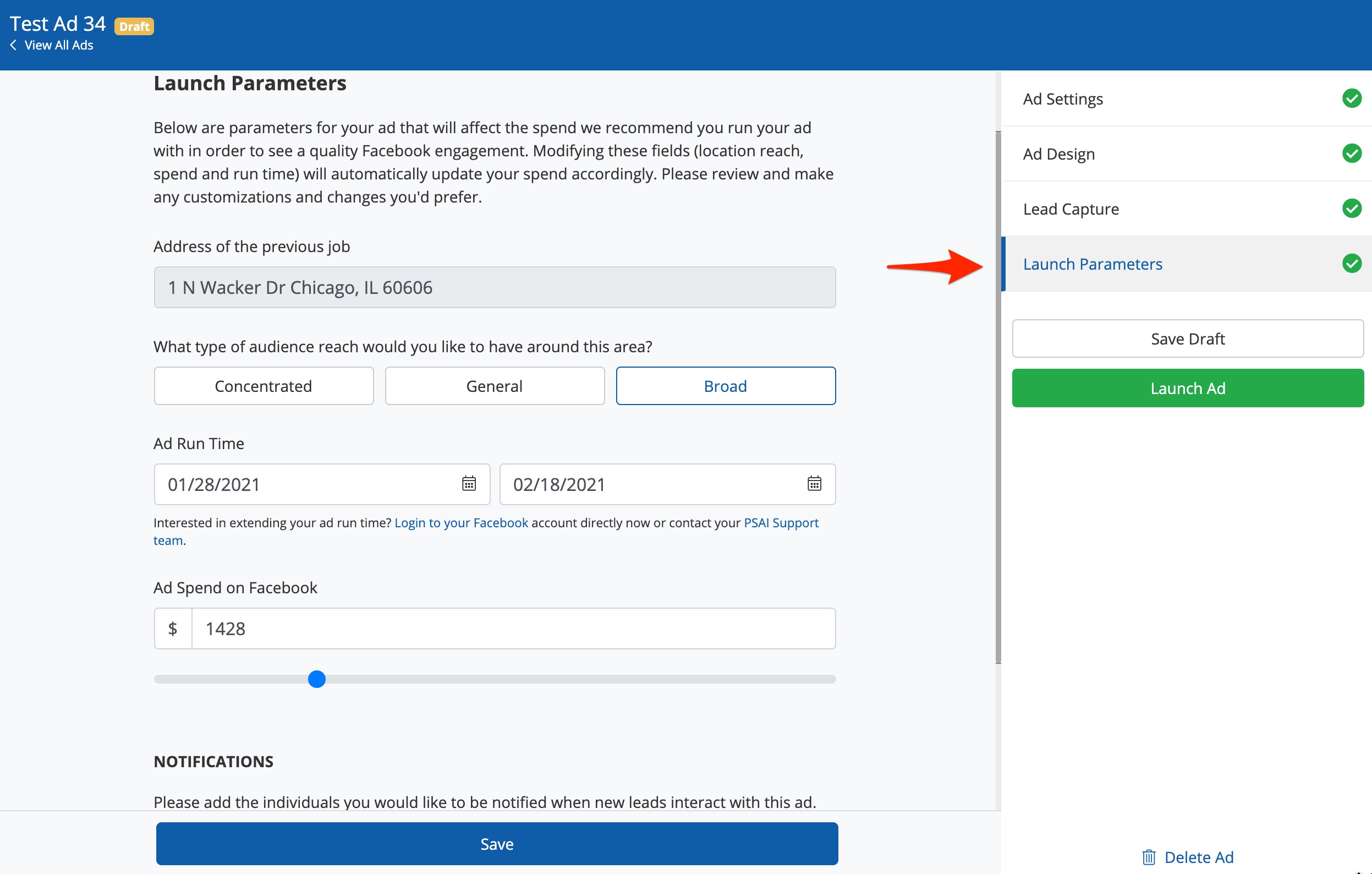Image resolution: width=1372 pixels, height=874 pixels.
Task: Switch to the Ad Design section
Action: pyautogui.click(x=1058, y=153)
